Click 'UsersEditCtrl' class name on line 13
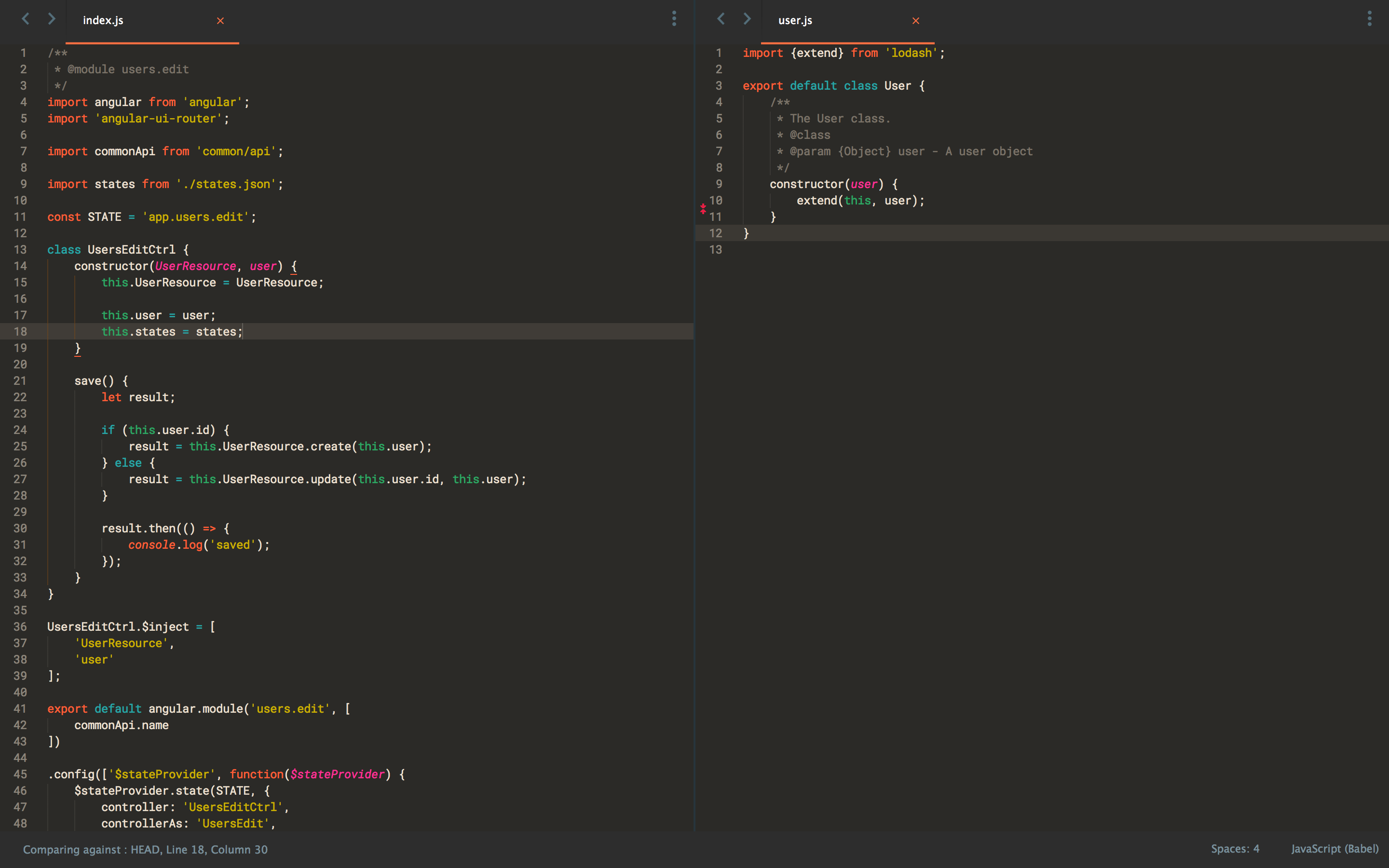 pyautogui.click(x=132, y=250)
